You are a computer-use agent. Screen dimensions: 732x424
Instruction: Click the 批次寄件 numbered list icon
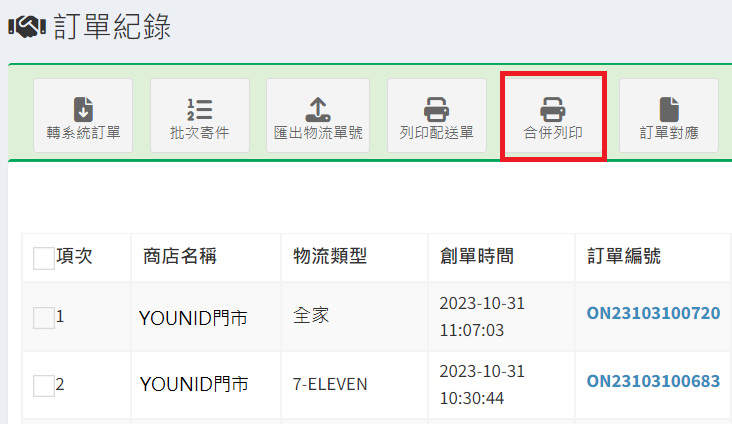(x=199, y=107)
